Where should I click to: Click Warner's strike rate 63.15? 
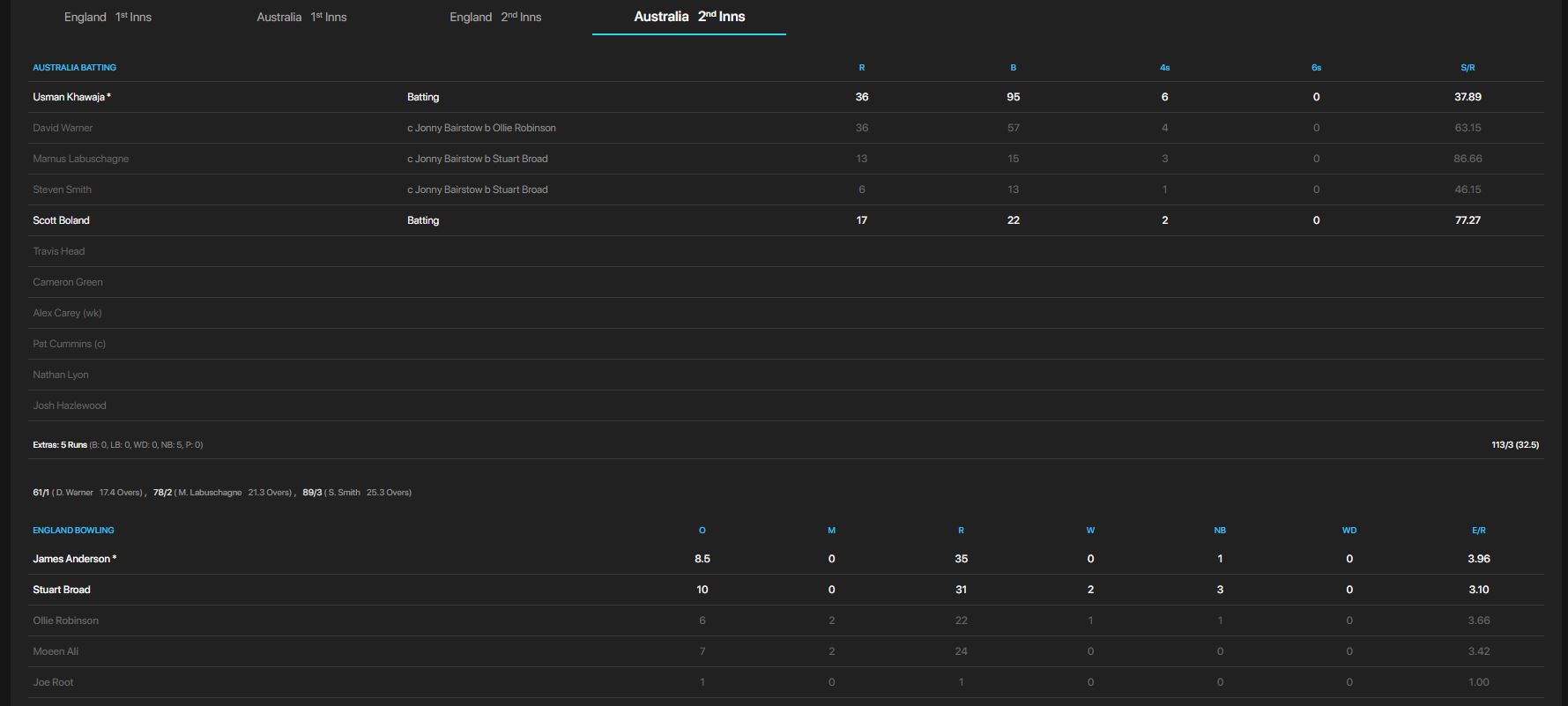pyautogui.click(x=1468, y=128)
